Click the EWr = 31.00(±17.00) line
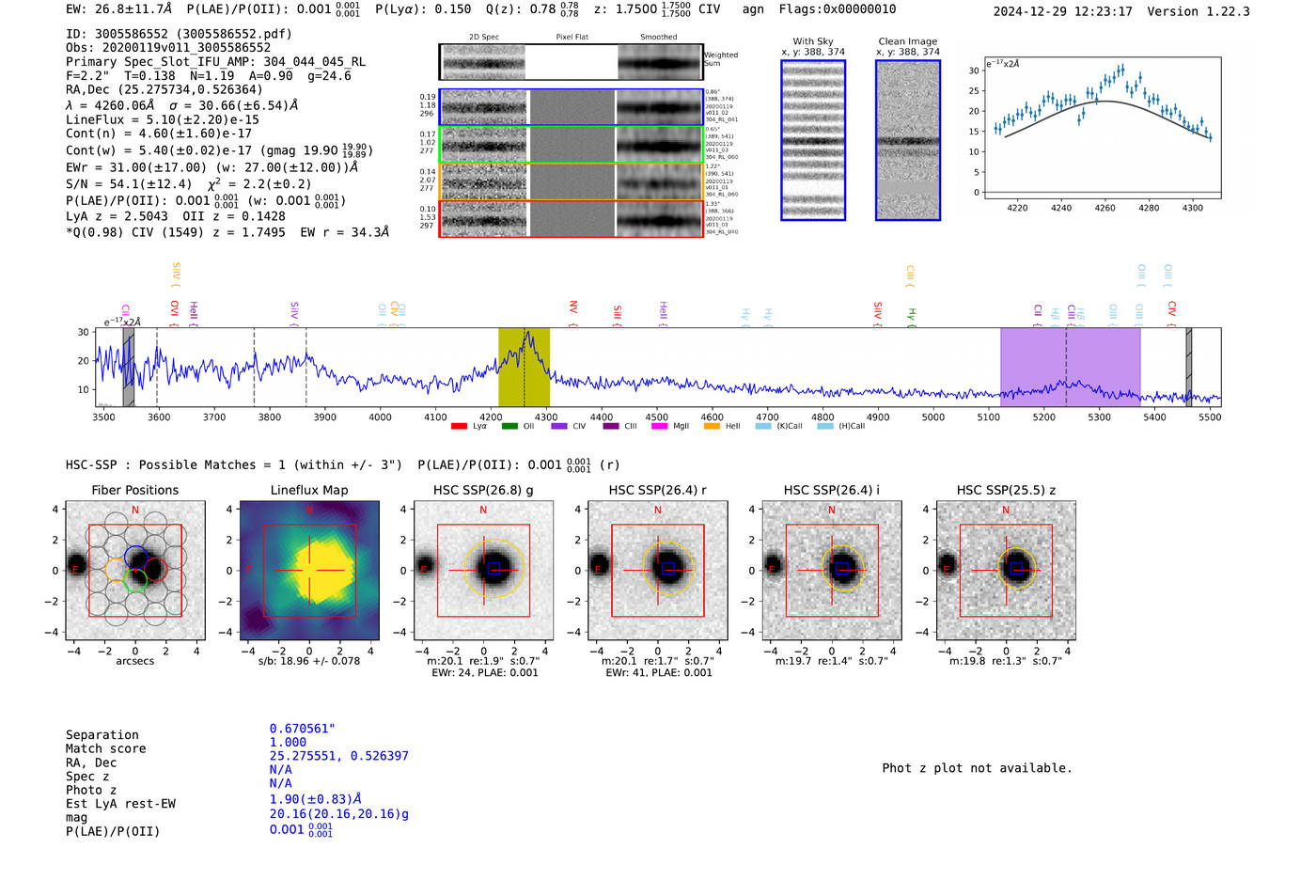Image resolution: width=1316 pixels, height=896 pixels. coord(211,167)
